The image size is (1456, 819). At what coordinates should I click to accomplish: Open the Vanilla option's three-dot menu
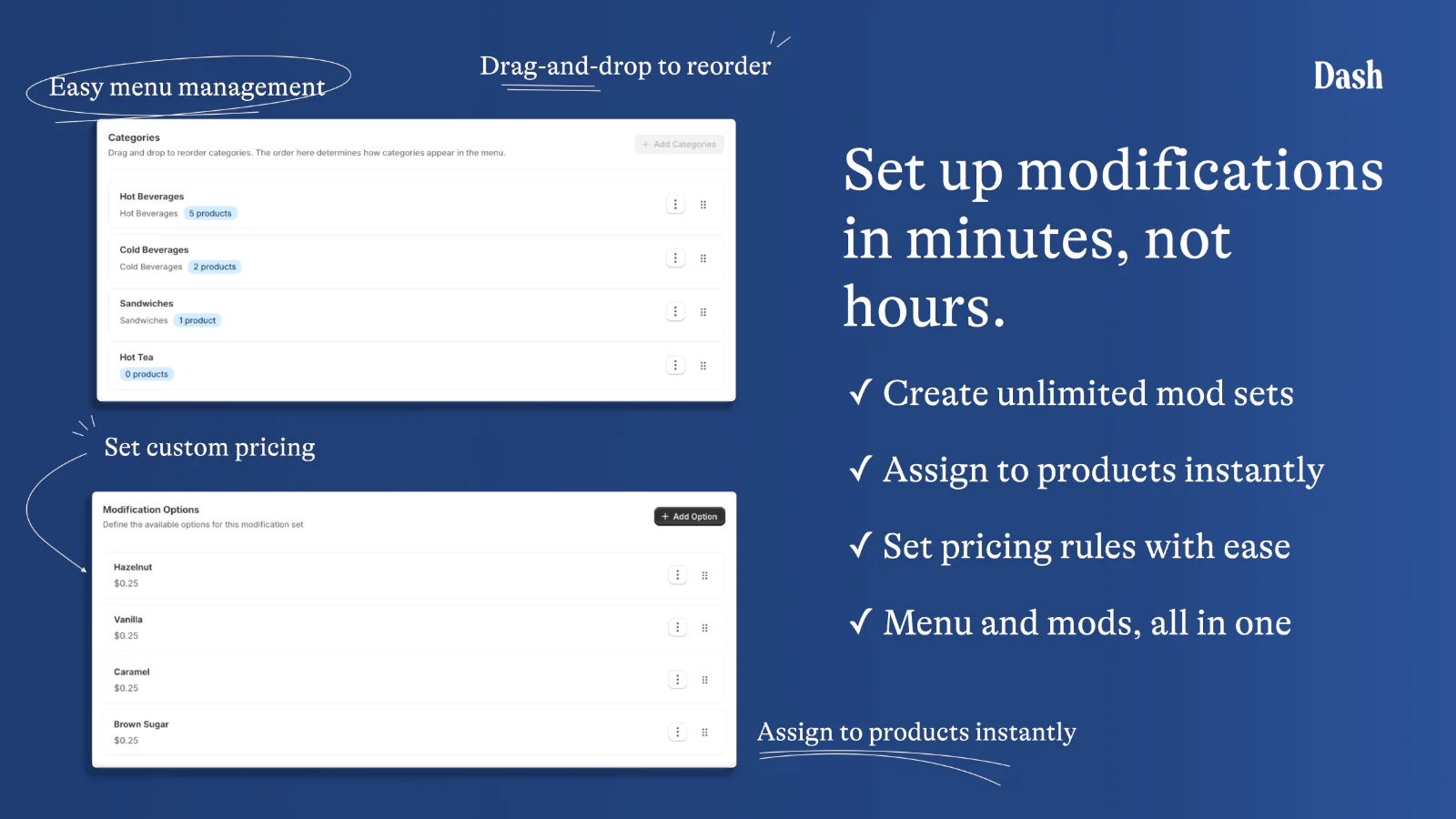point(678,628)
